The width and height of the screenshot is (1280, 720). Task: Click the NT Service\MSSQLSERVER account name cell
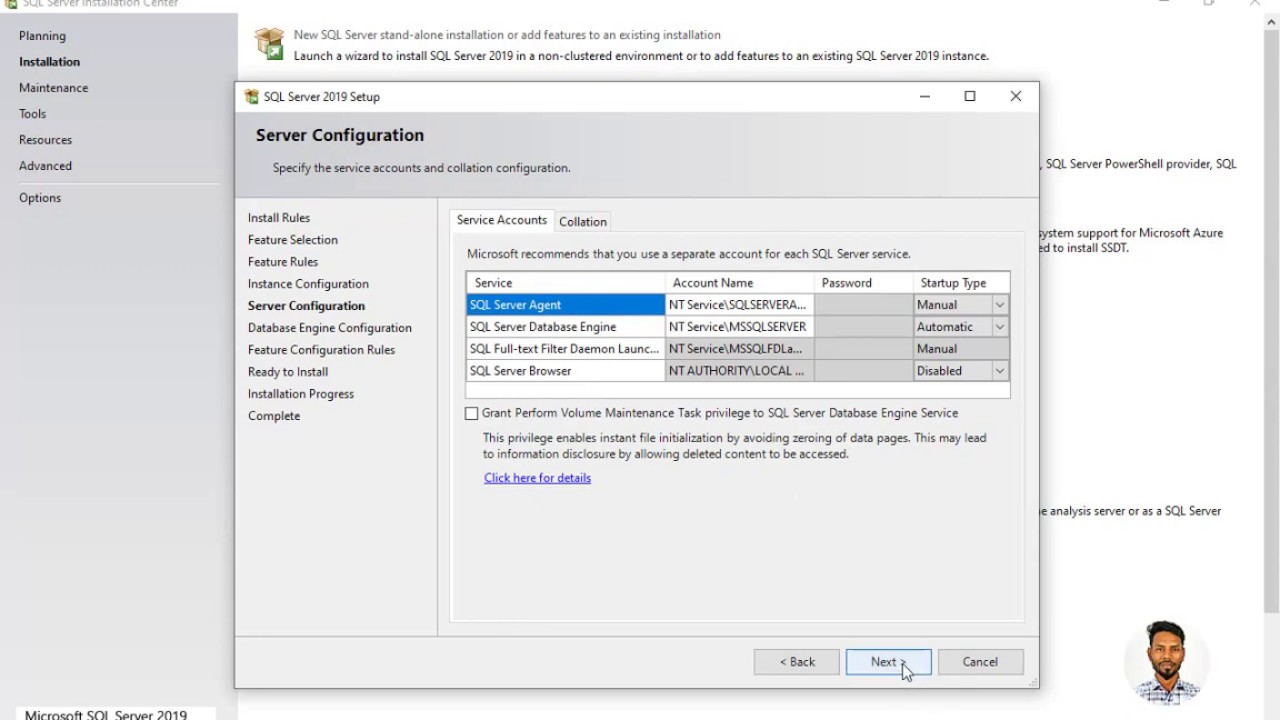coord(740,327)
